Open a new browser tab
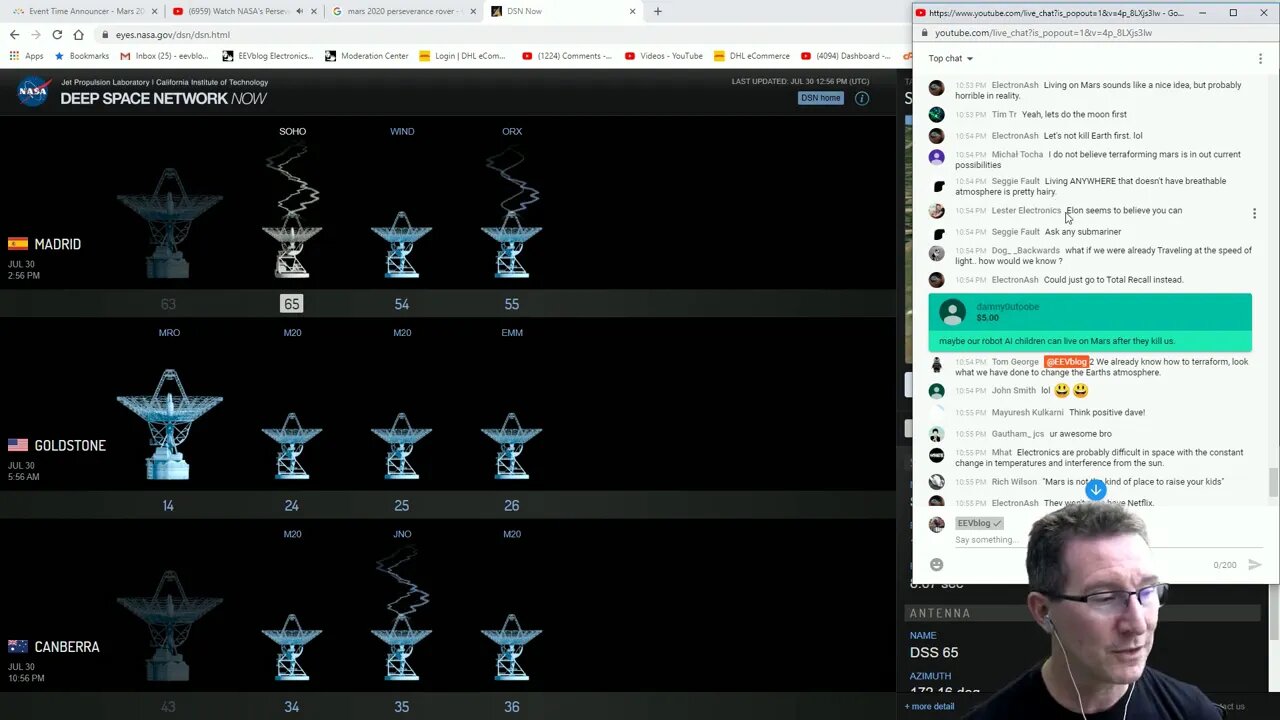Viewport: 1280px width, 720px height. [x=657, y=11]
